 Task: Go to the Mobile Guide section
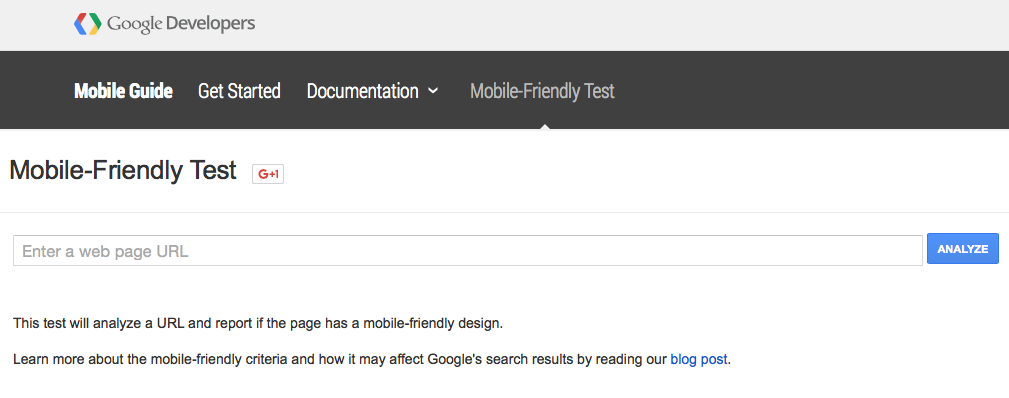tap(123, 91)
